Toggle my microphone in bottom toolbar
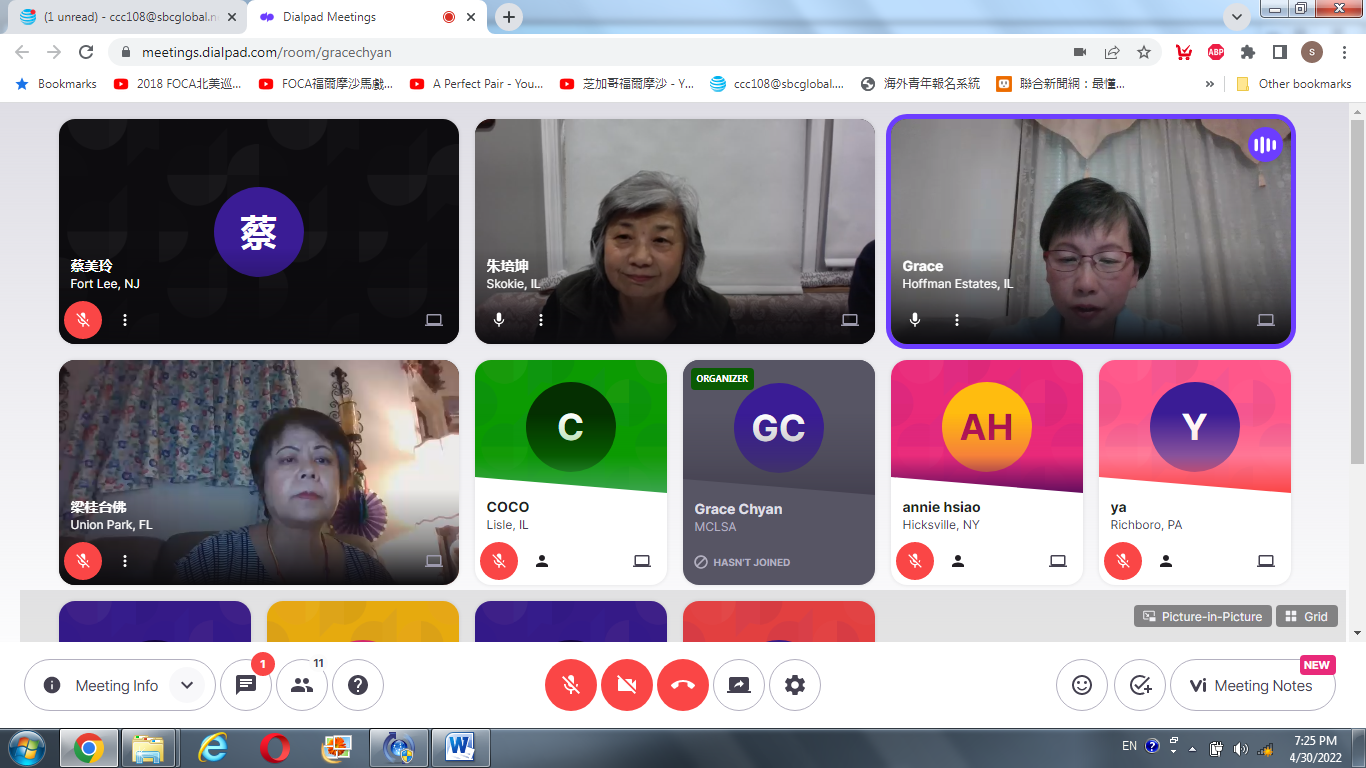Image resolution: width=1366 pixels, height=768 pixels. click(571, 685)
